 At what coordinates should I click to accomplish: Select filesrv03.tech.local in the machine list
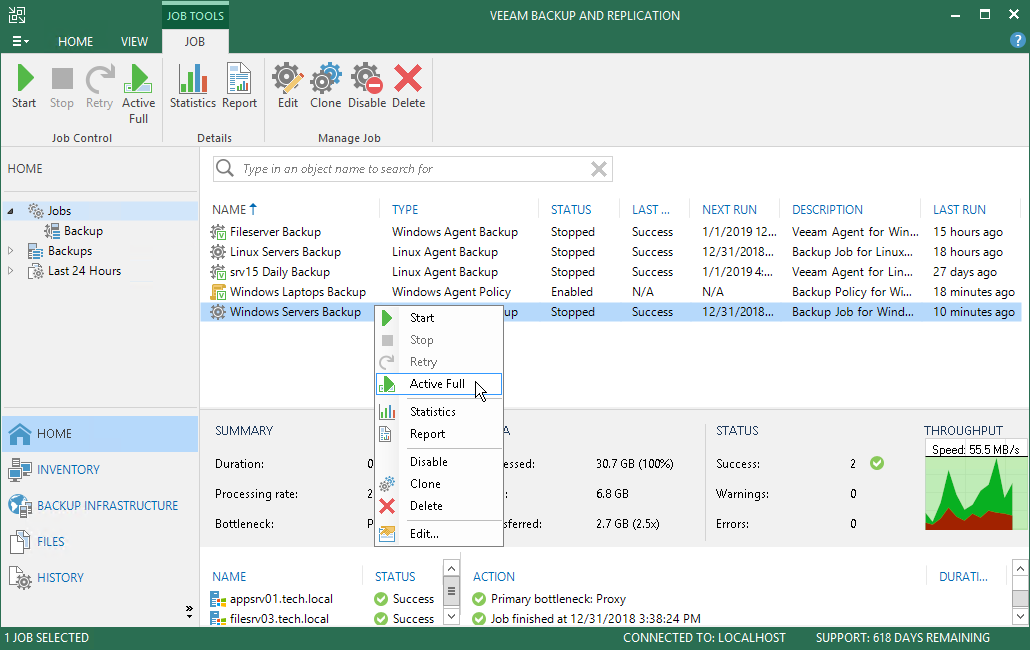279,618
